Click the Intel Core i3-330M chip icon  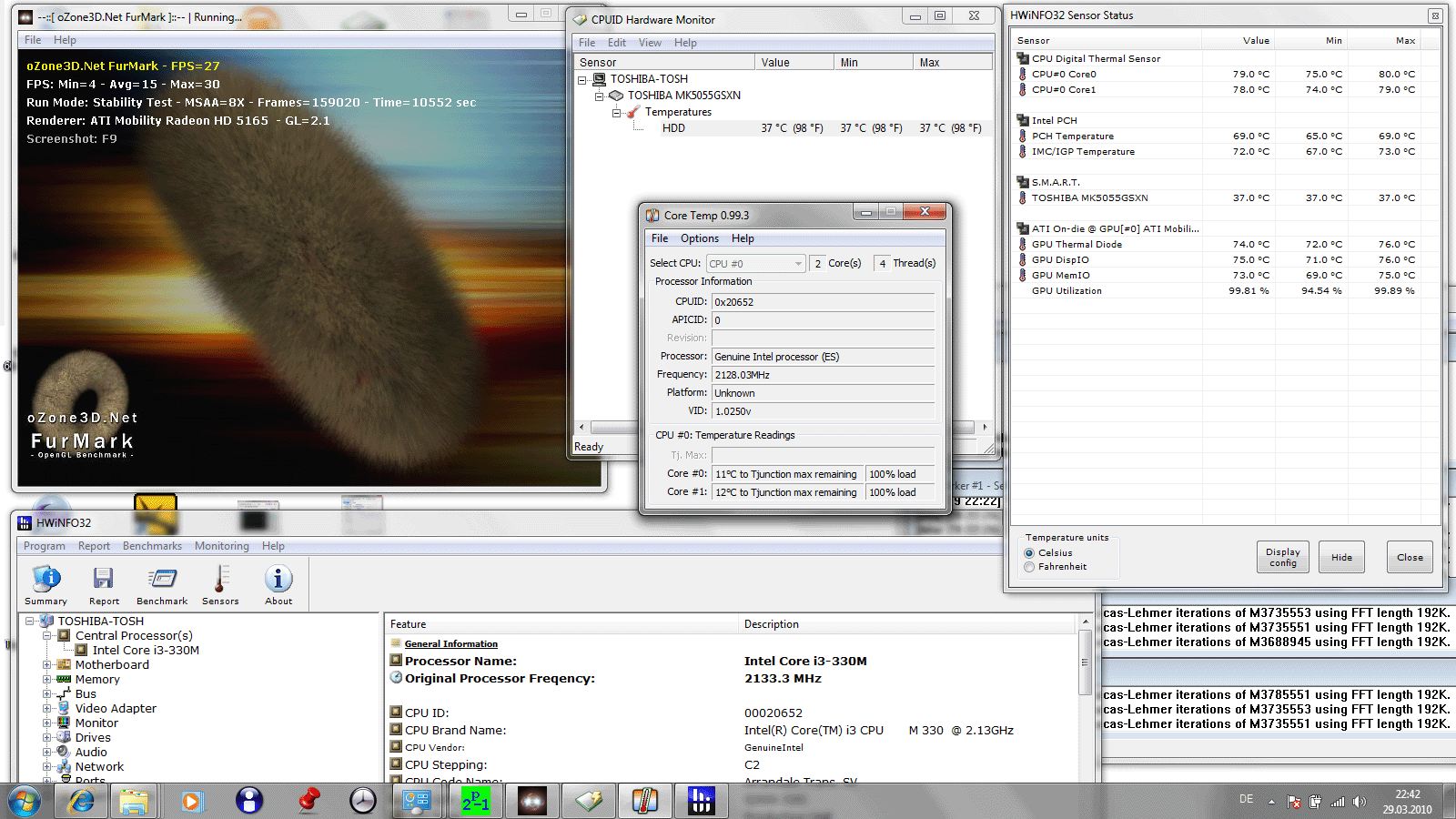coord(81,651)
